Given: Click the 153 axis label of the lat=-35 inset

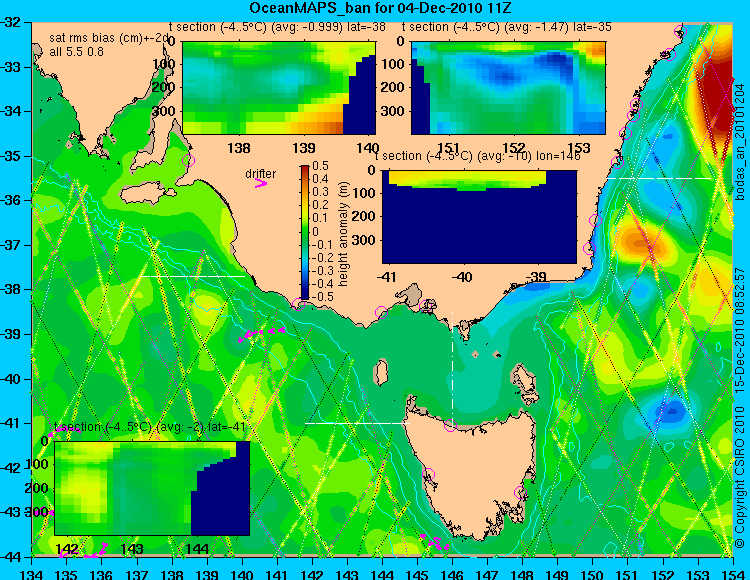Looking at the screenshot, I should click(579, 148).
